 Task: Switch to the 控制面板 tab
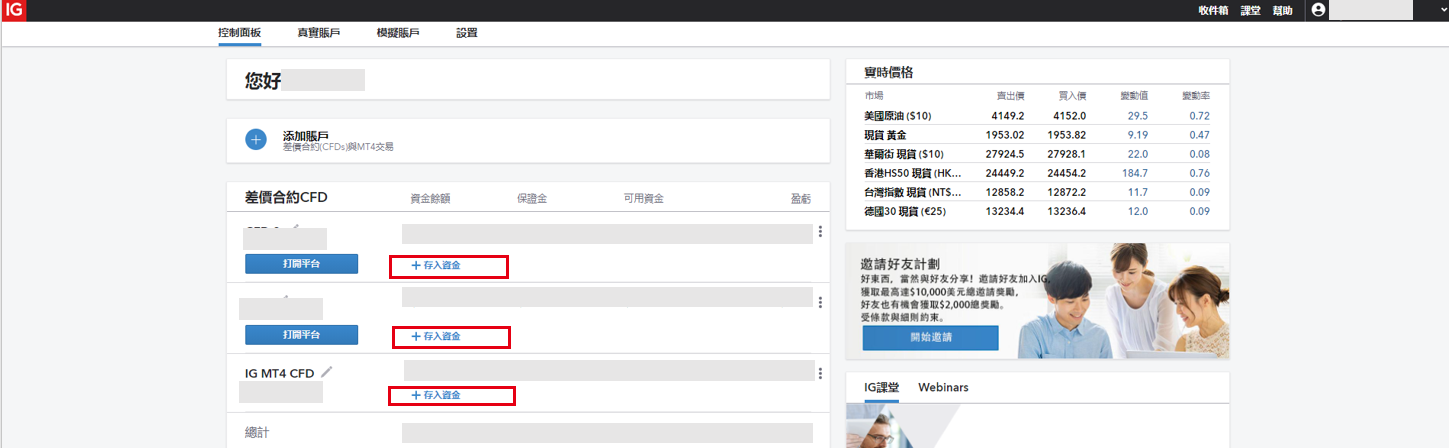[x=239, y=33]
